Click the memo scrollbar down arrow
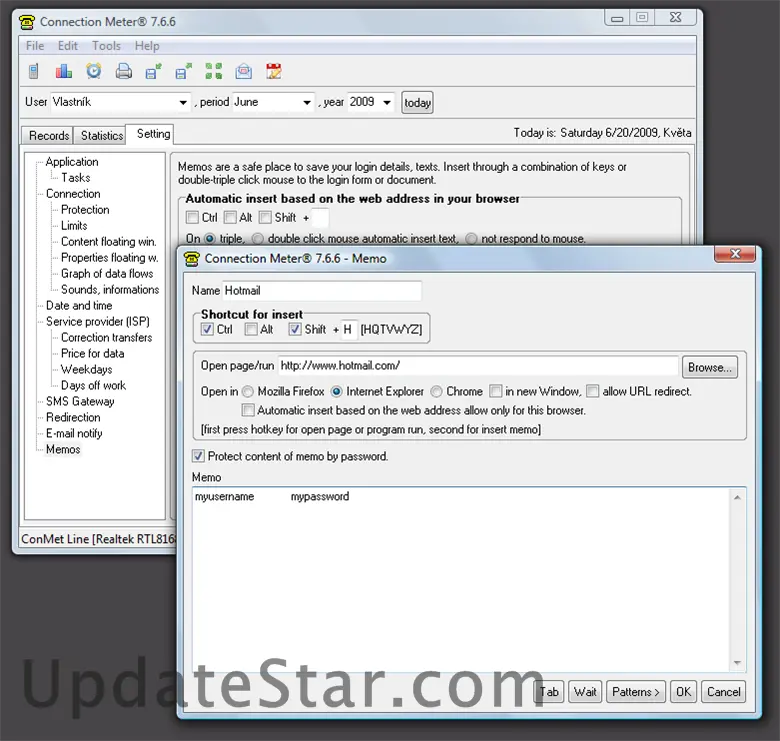Viewport: 780px width, 741px height. click(737, 663)
